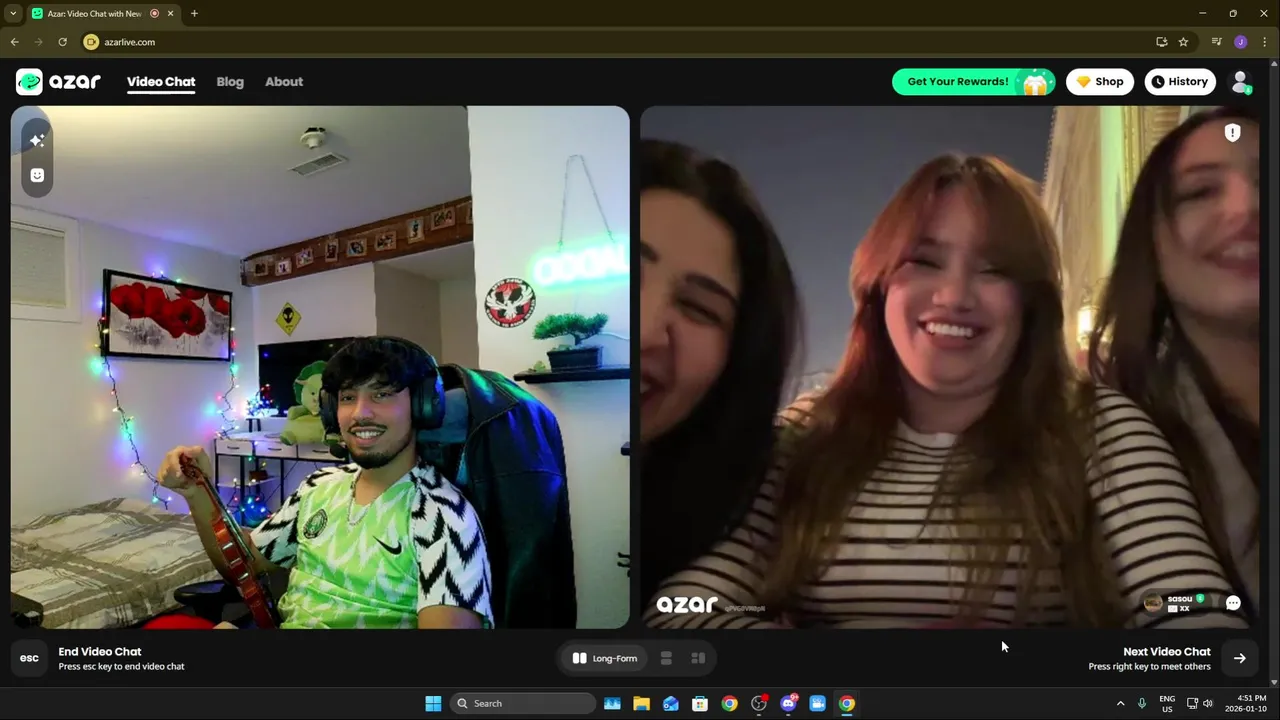The height and width of the screenshot is (720, 1280).
Task: Click the taskbar Search box
Action: [523, 704]
